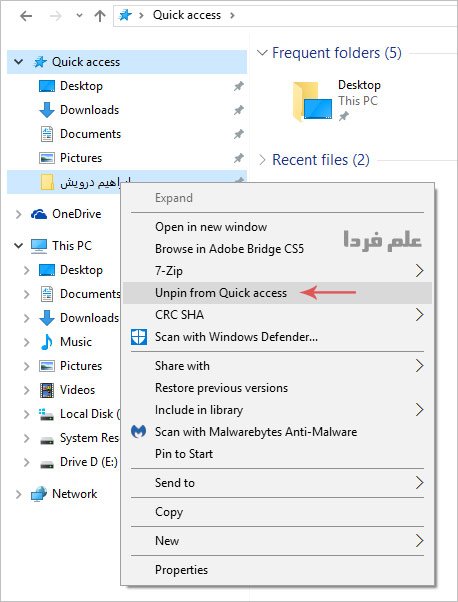Viewport: 458px width, 602px height.
Task: Collapse the Quick access tree node
Action: pyautogui.click(x=18, y=62)
